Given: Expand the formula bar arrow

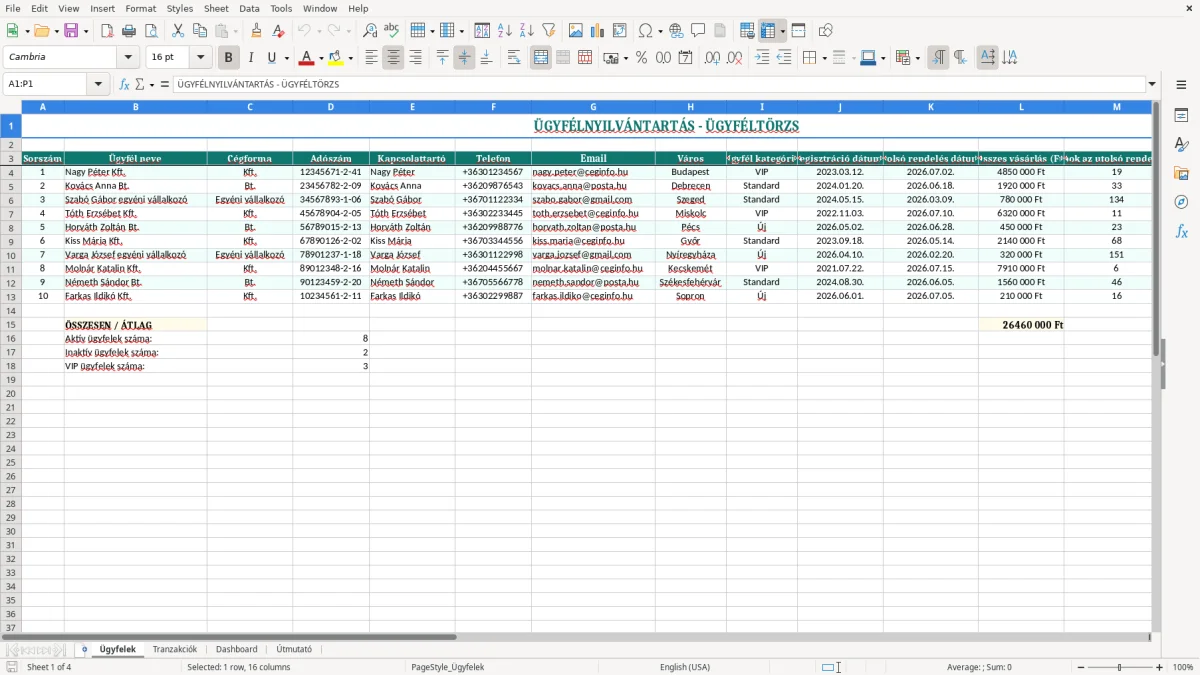Looking at the screenshot, I should click(x=1152, y=84).
